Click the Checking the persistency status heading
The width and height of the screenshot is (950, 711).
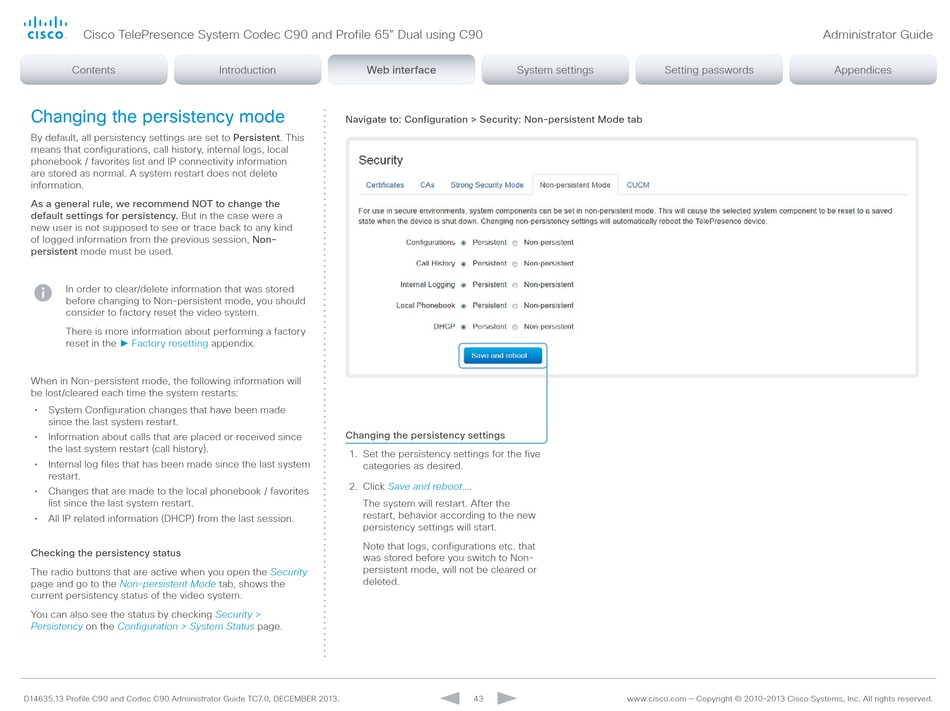(105, 553)
